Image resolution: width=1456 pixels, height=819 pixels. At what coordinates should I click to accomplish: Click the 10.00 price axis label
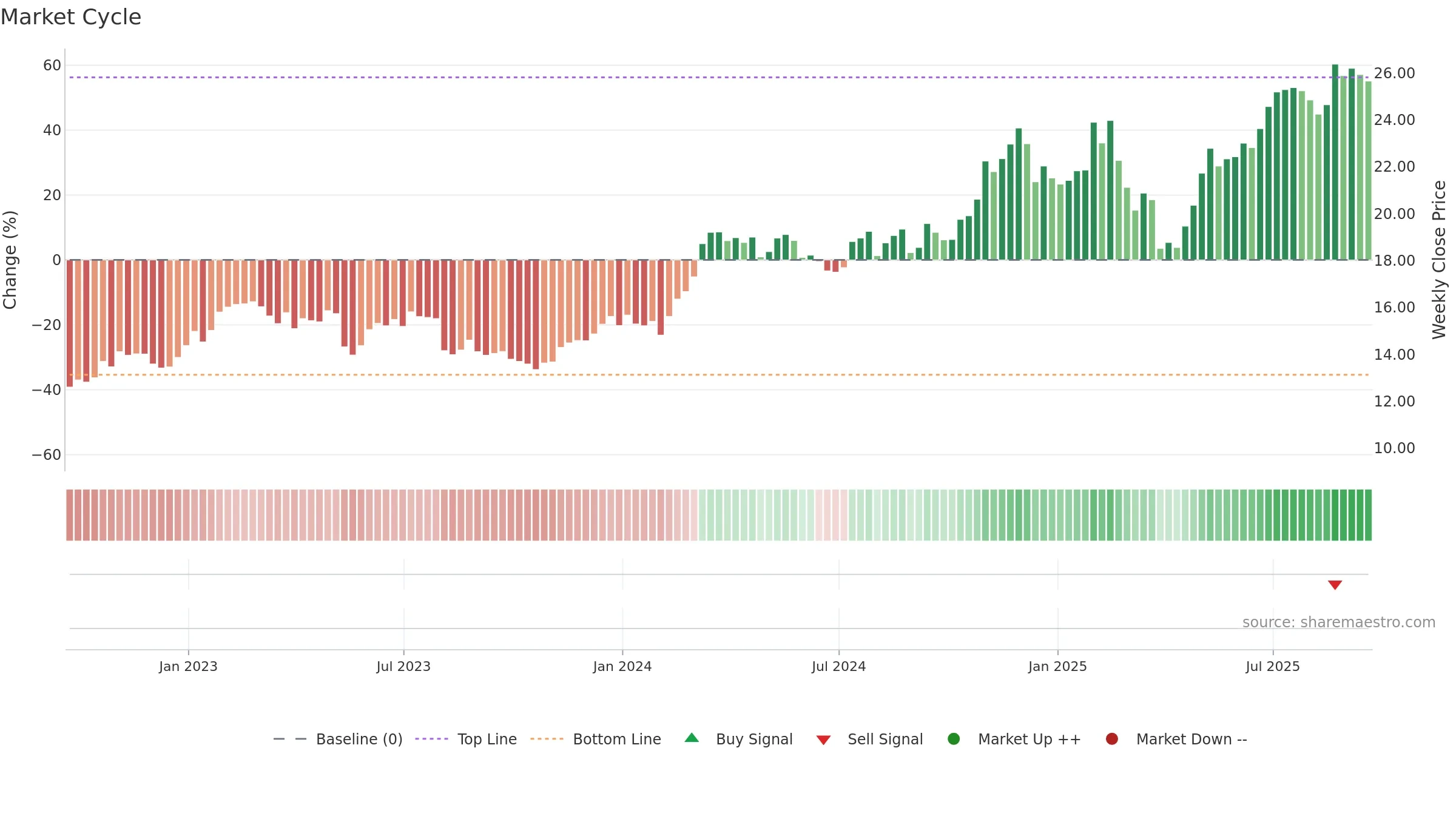point(1395,448)
